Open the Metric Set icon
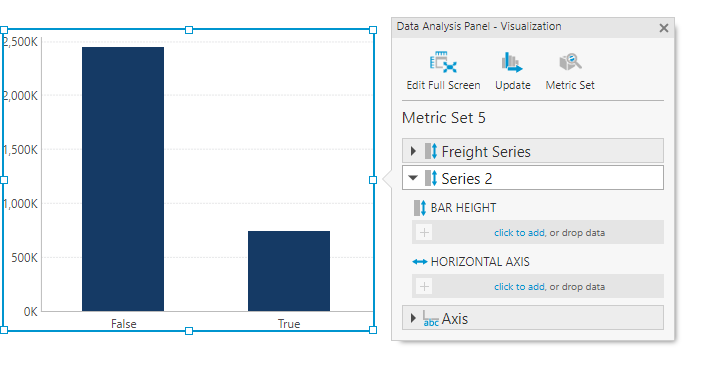Image resolution: width=703 pixels, height=375 pixels. [570, 62]
